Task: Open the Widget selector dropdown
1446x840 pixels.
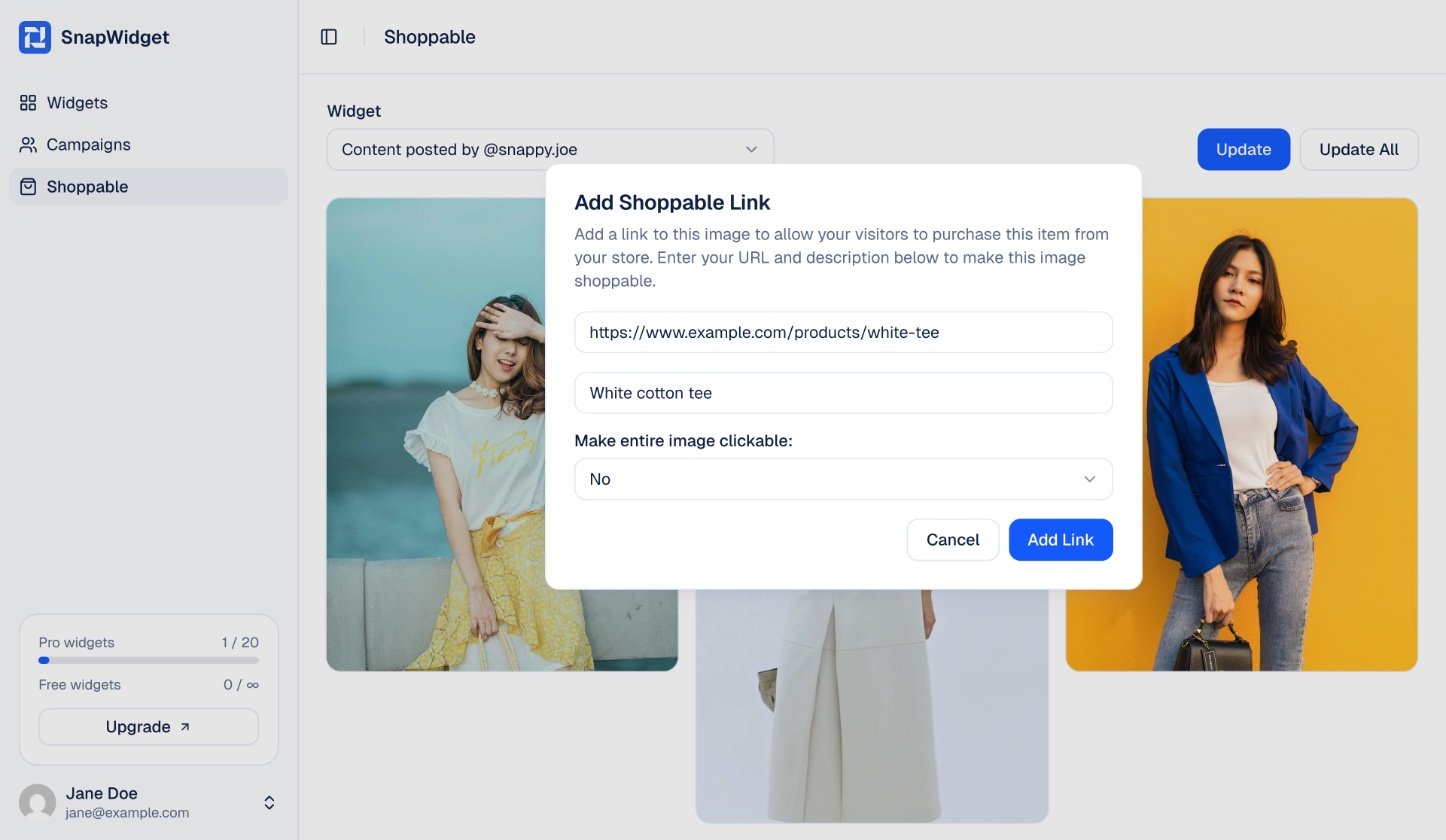Action: 550,149
